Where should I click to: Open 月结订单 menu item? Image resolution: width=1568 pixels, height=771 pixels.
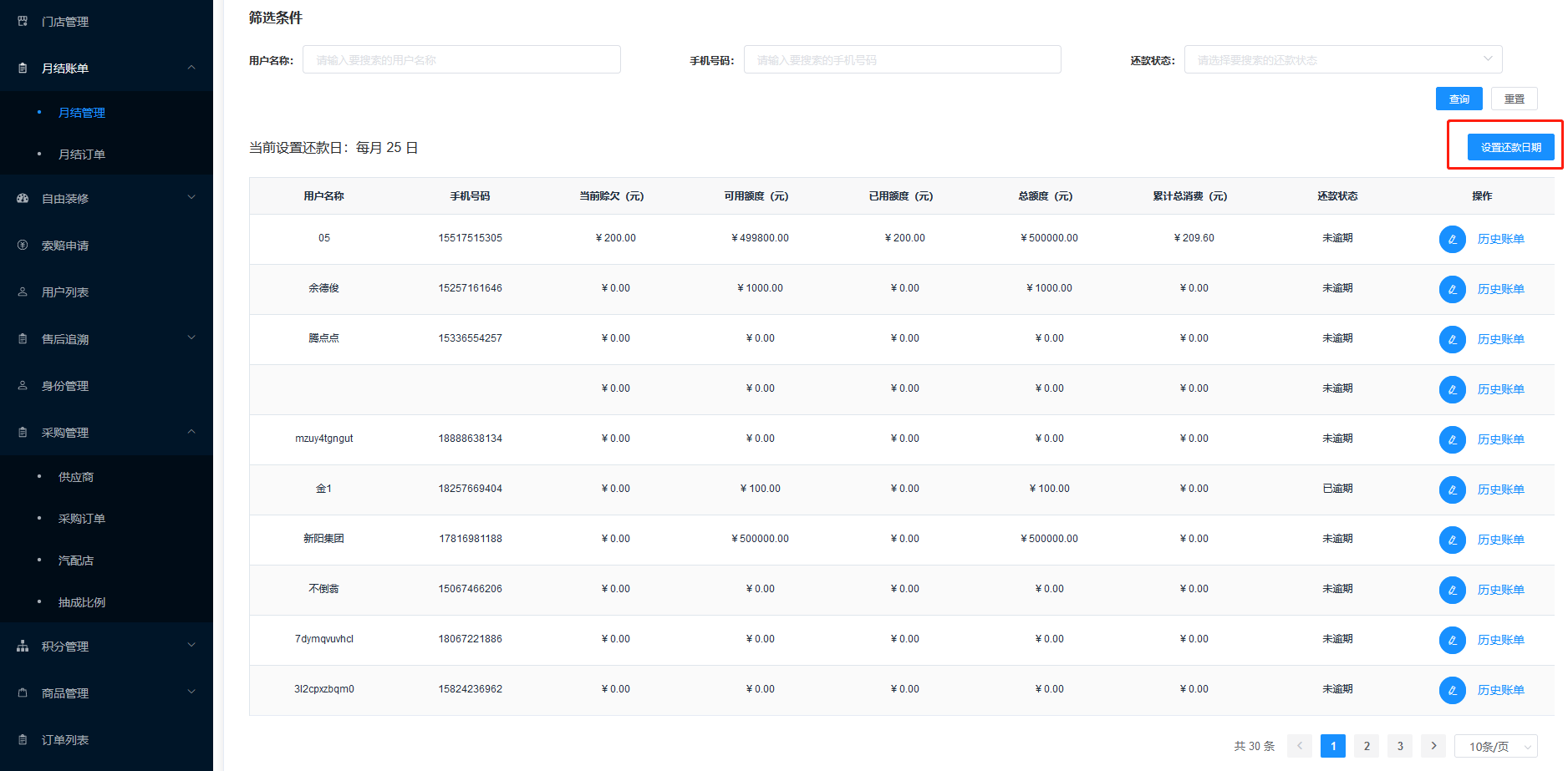click(82, 155)
